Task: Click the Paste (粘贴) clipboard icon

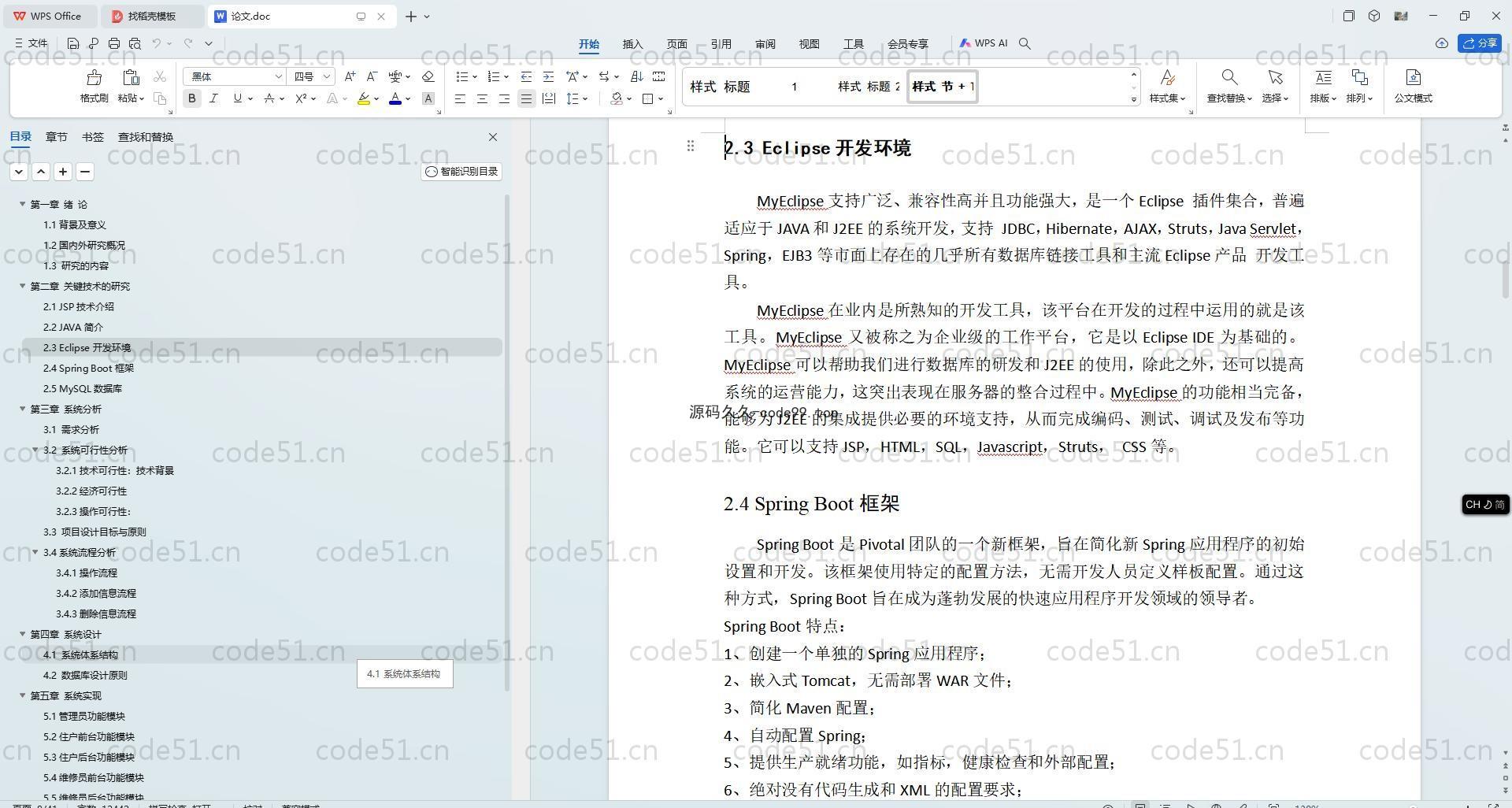Action: pyautogui.click(x=130, y=78)
